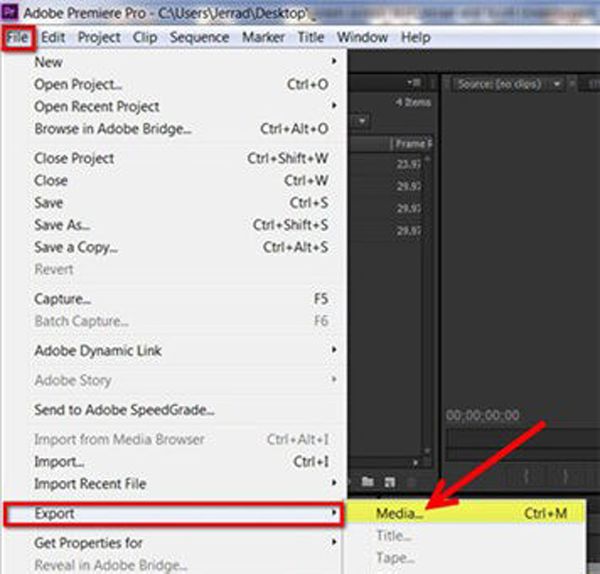The image size is (600, 574).
Task: Click the Export entry in the File menu
Action: tap(173, 514)
